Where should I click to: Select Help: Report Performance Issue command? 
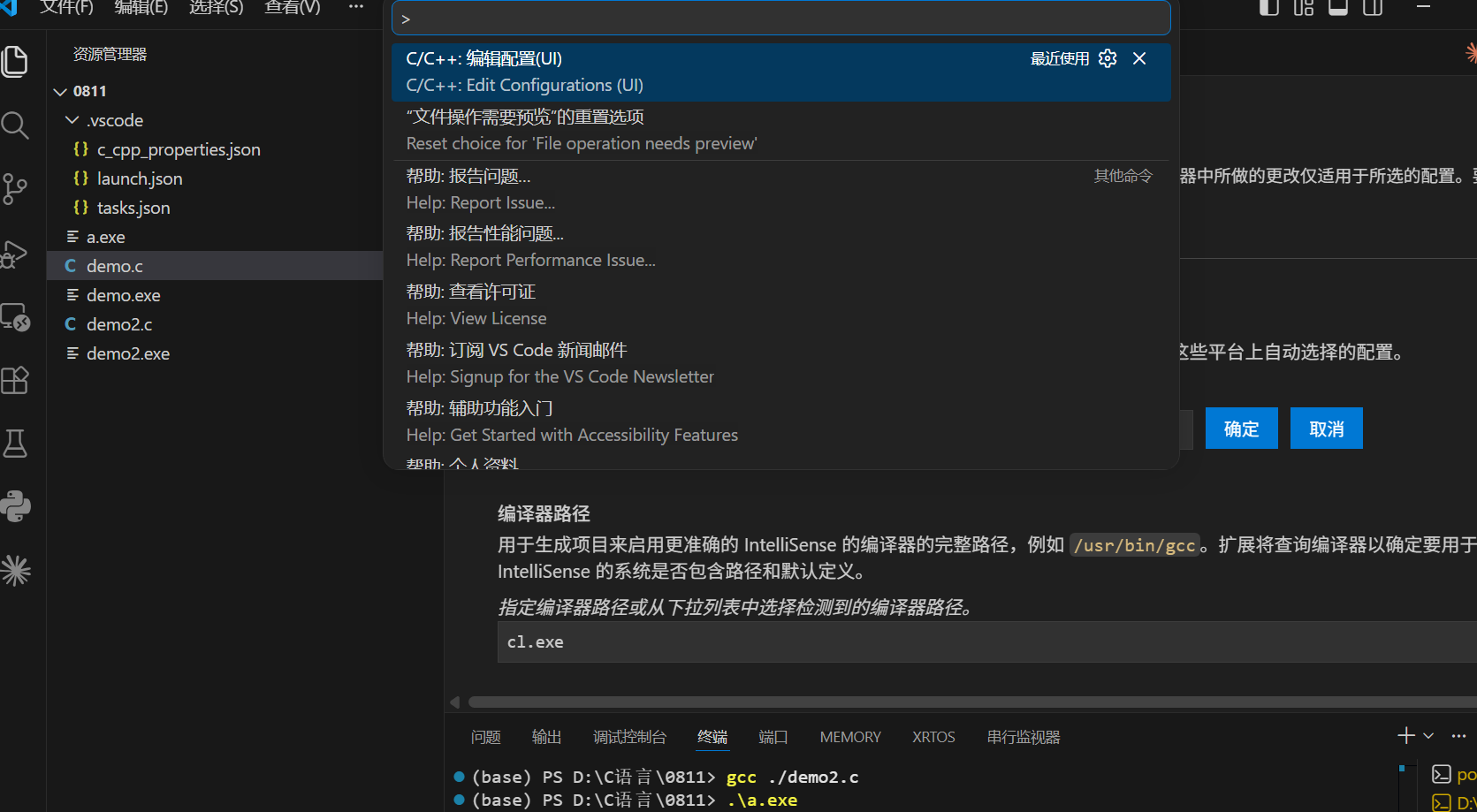pyautogui.click(x=781, y=247)
